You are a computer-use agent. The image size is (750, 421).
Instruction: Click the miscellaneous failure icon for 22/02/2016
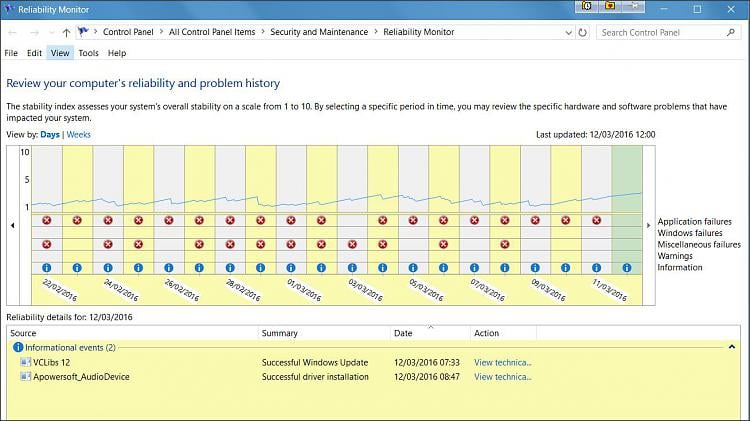click(x=46, y=244)
